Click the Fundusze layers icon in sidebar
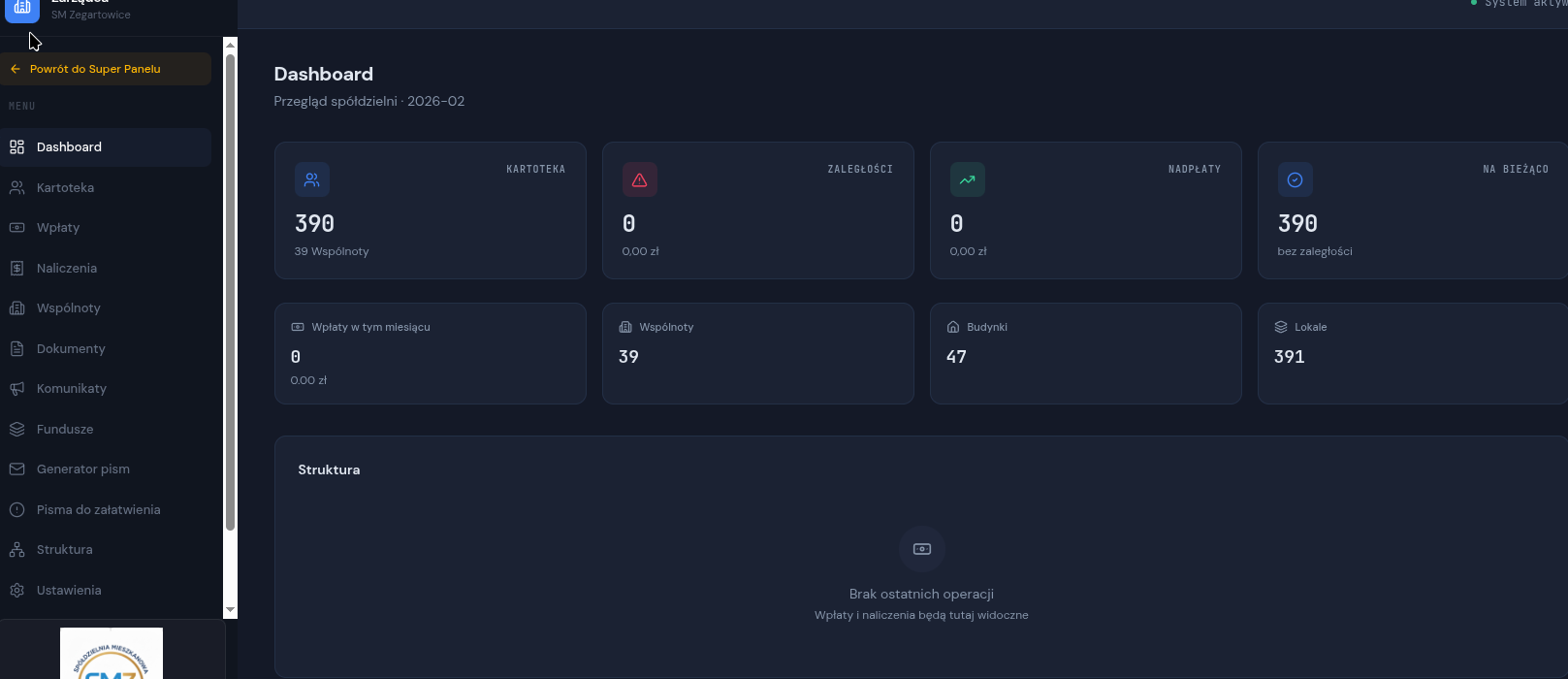 (16, 429)
